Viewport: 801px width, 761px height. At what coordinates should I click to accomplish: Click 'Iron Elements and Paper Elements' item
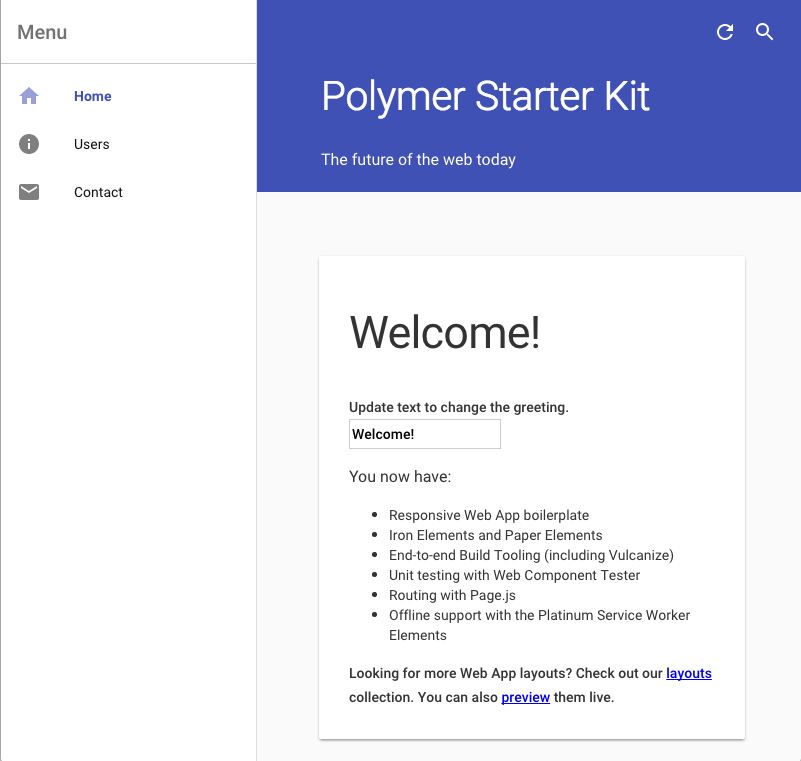coord(496,535)
